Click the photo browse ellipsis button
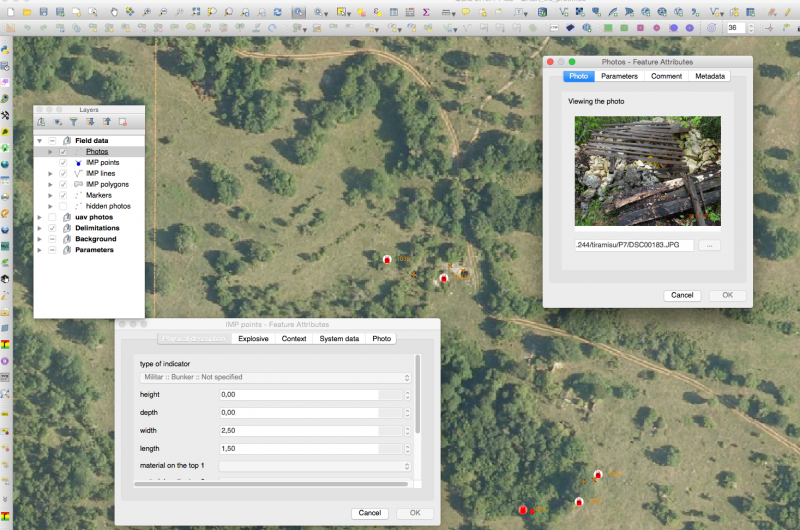800x530 pixels. coord(709,245)
